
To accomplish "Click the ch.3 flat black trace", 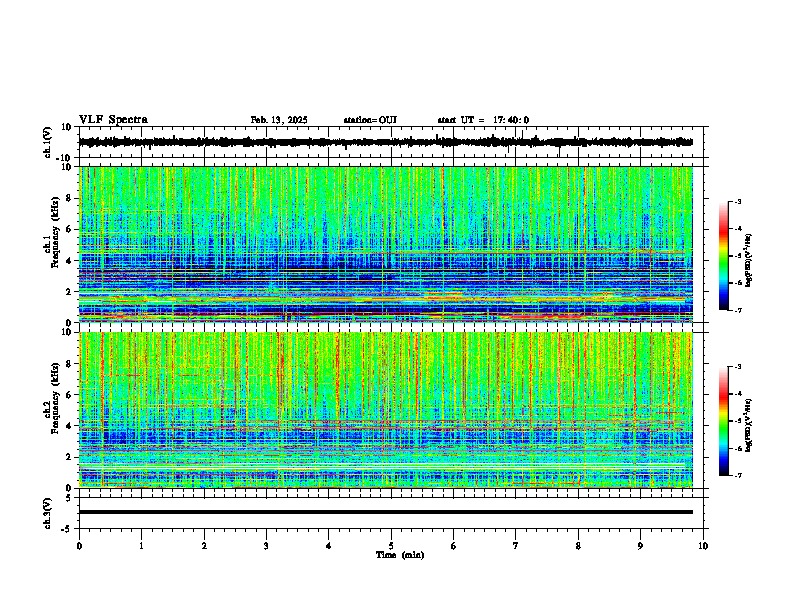I will (x=386, y=512).
